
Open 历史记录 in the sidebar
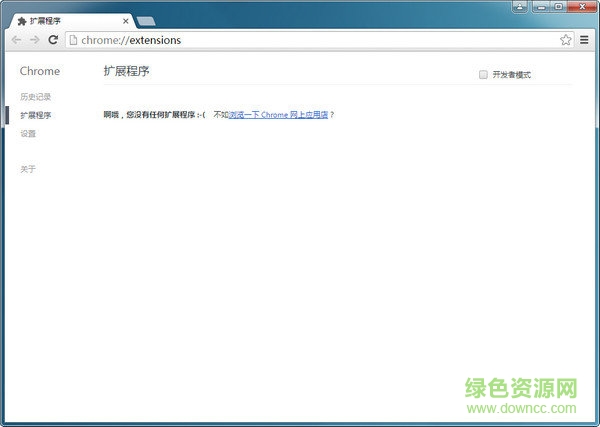pyautogui.click(x=36, y=97)
